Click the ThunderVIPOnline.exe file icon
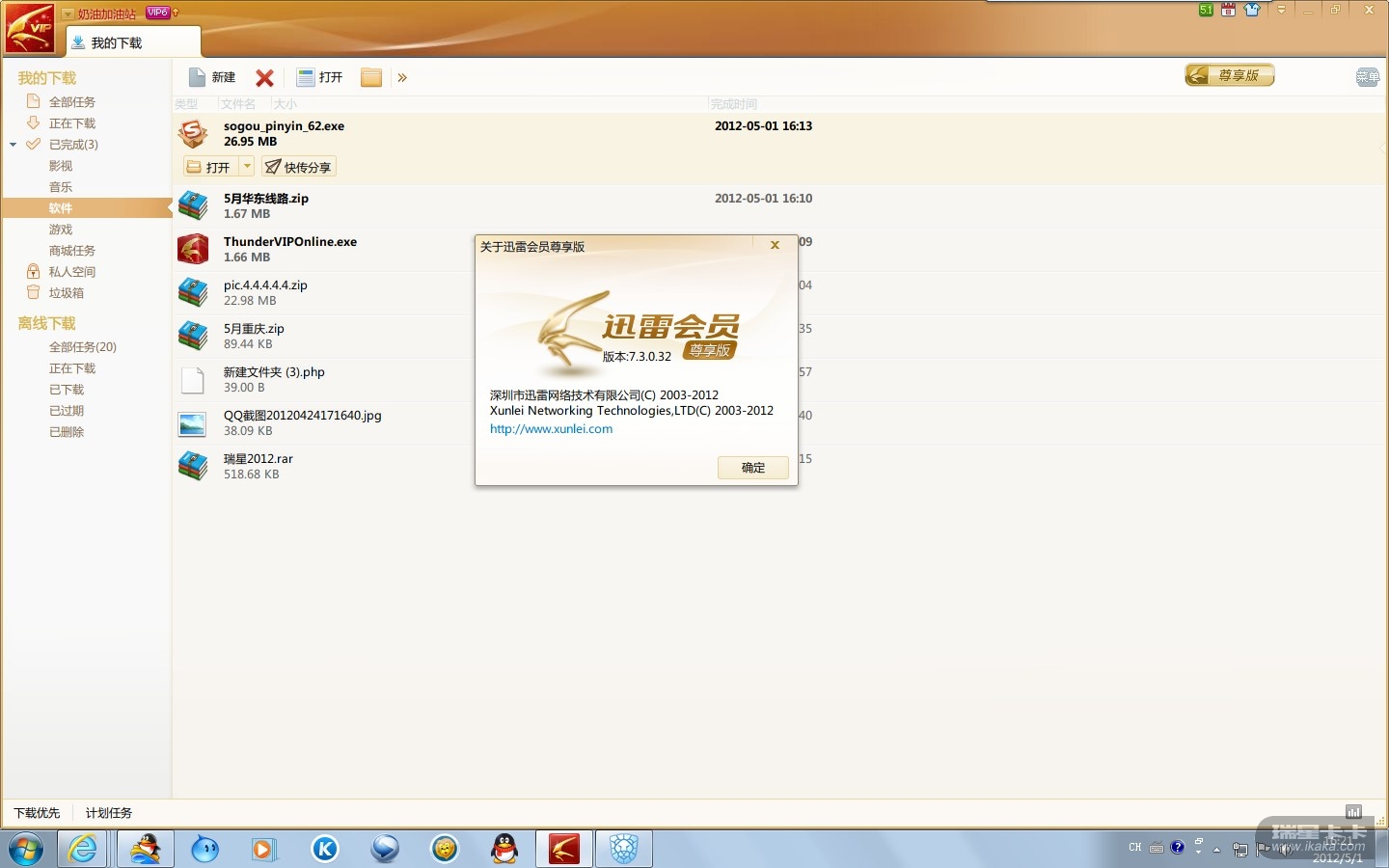The image size is (1389, 868). point(193,249)
